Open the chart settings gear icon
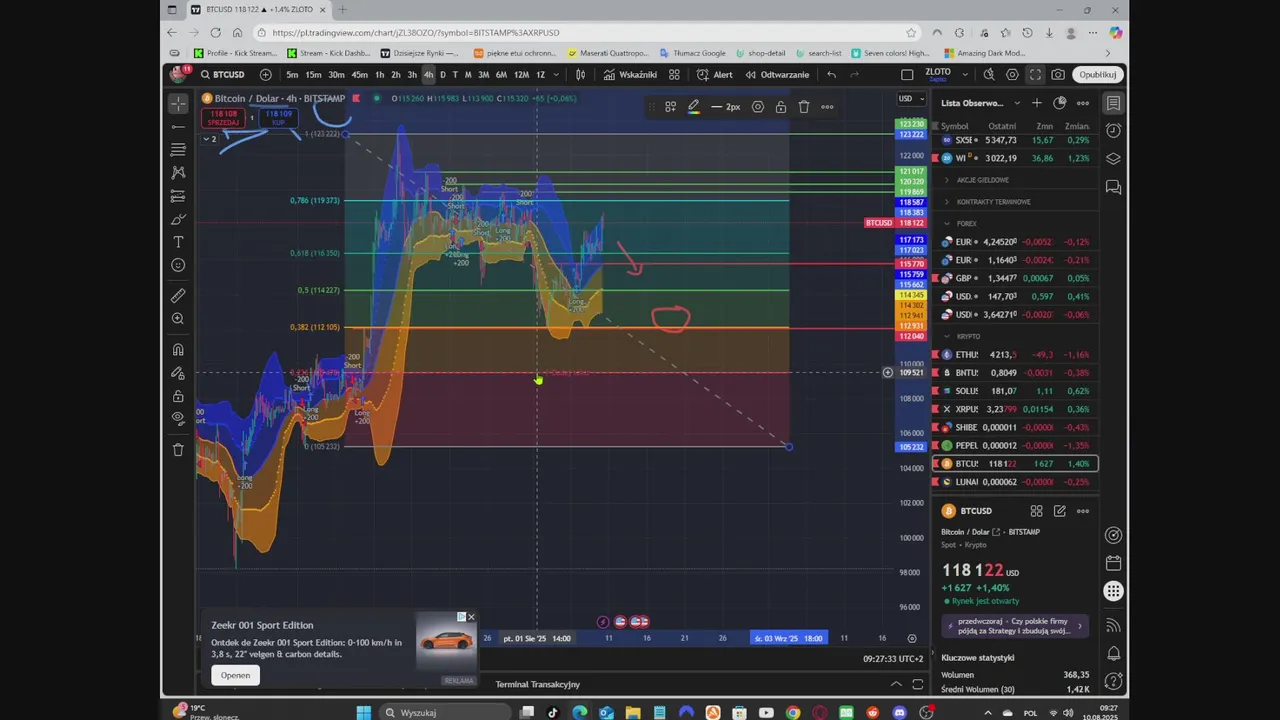 [x=1012, y=75]
